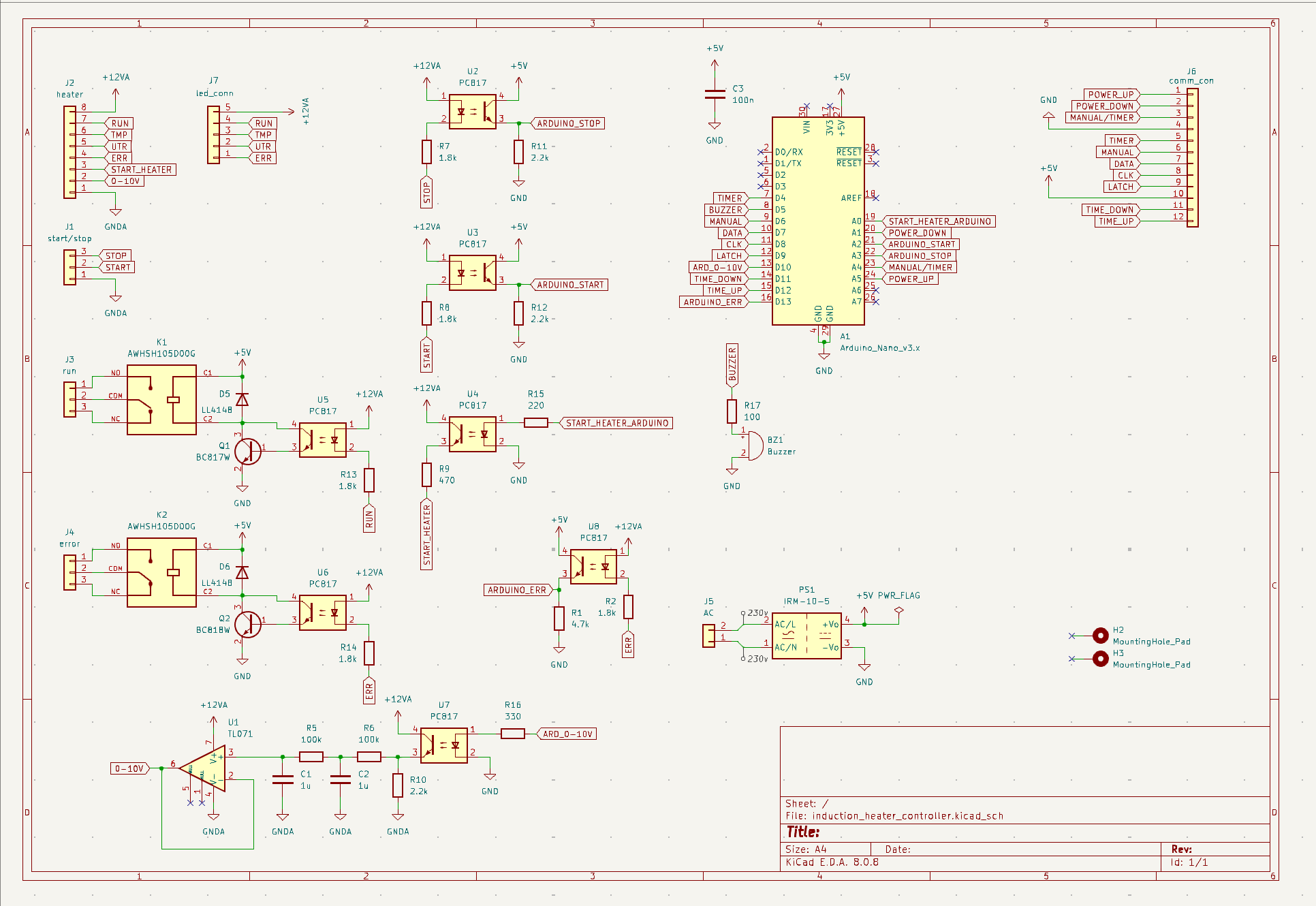Select the U3 PC817 optocoupler symbol
This screenshot has height=906, width=1316.
[x=473, y=273]
